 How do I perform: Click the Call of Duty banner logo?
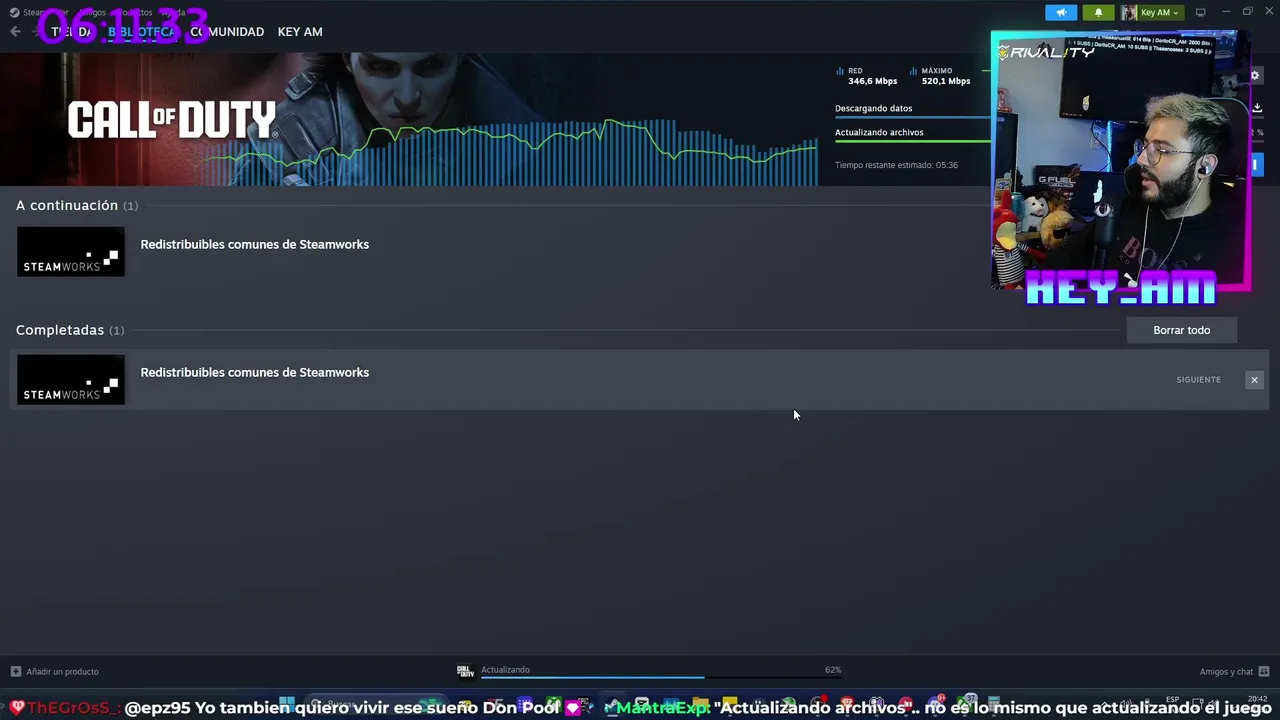(171, 120)
